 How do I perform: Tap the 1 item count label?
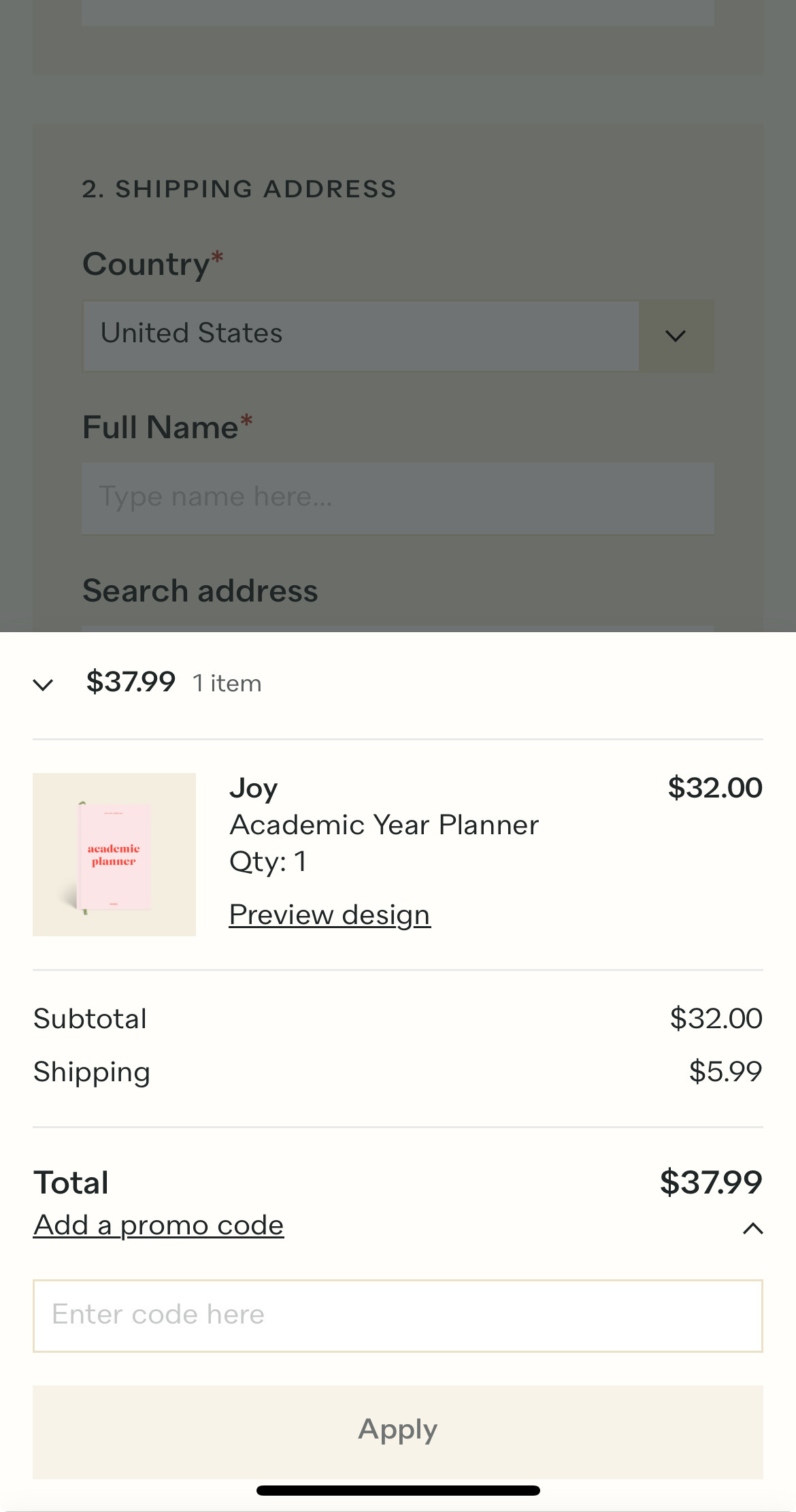[x=227, y=683]
